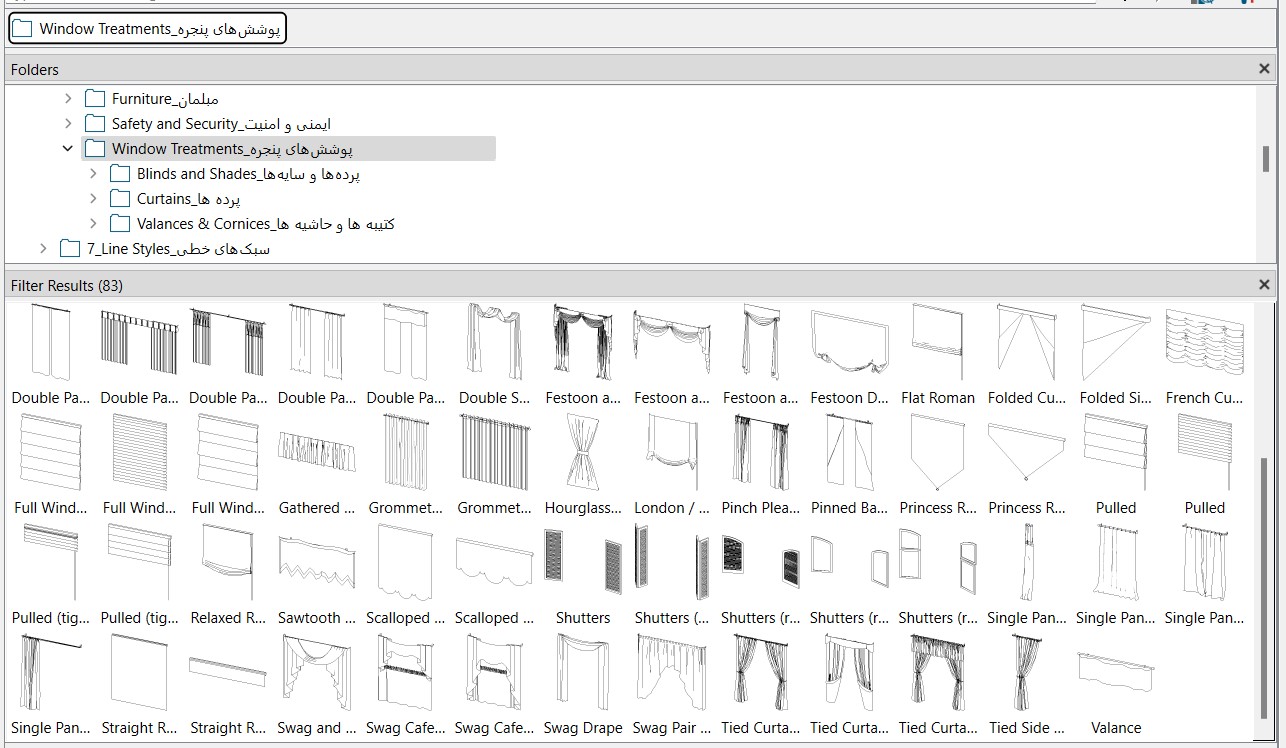Select the Sawtooth valance icon
Image resolution: width=1286 pixels, height=748 pixels.
click(x=316, y=562)
